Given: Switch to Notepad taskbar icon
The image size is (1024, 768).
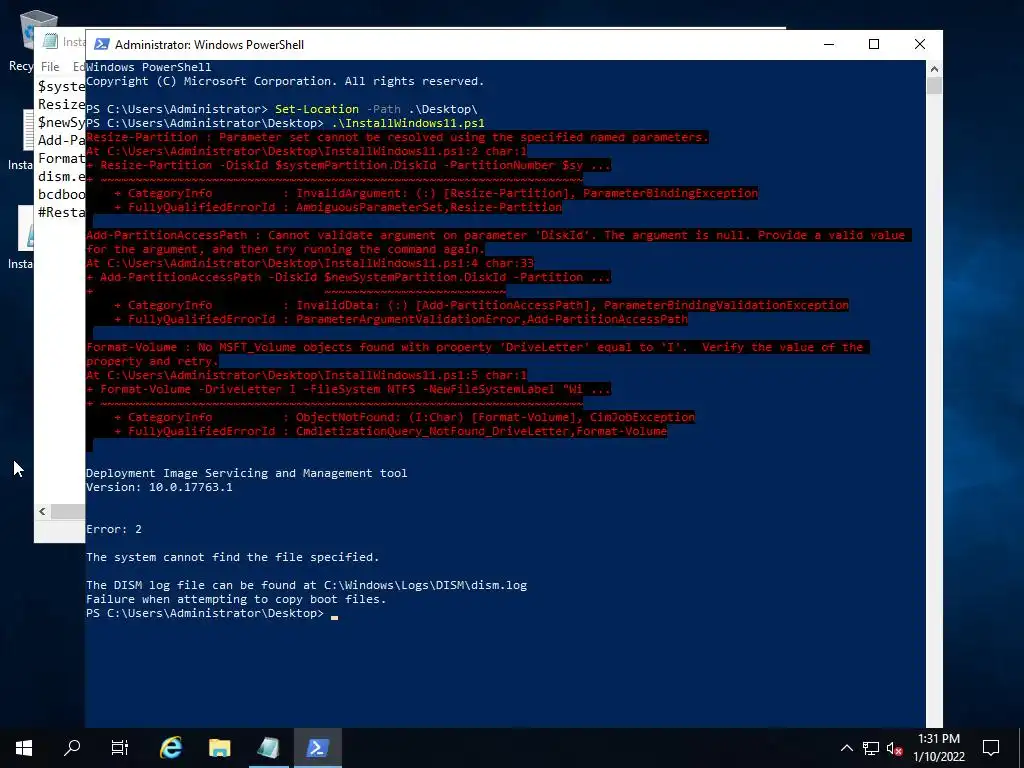Looking at the screenshot, I should (268, 748).
